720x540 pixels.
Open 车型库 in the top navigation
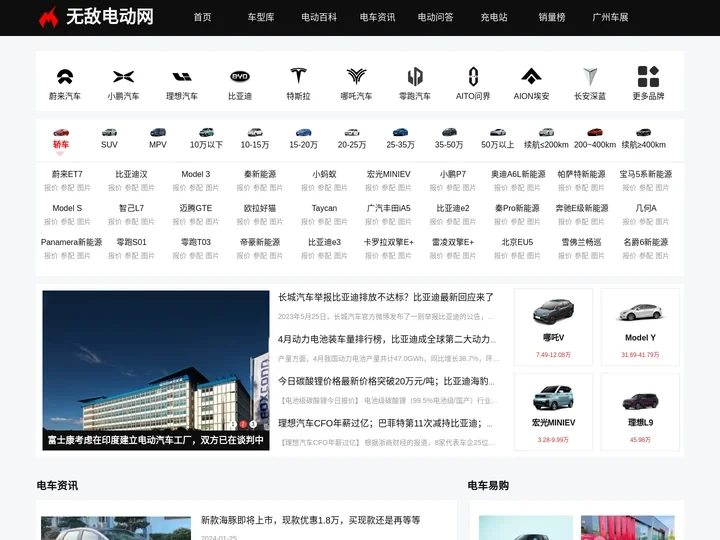261,17
